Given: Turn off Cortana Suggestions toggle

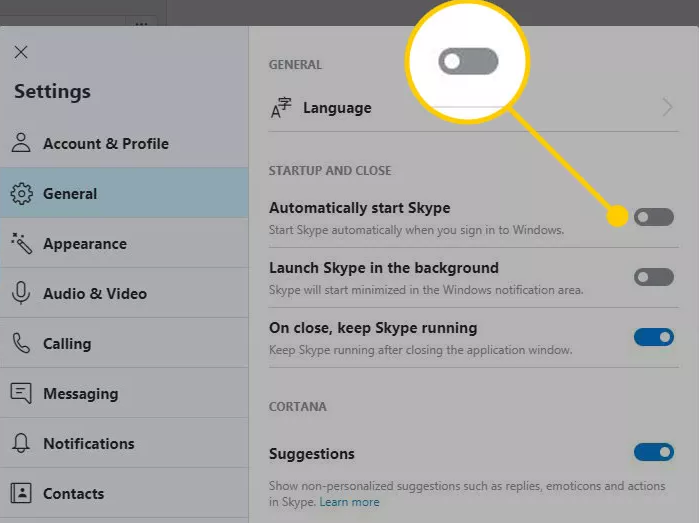Looking at the screenshot, I should (x=654, y=452).
